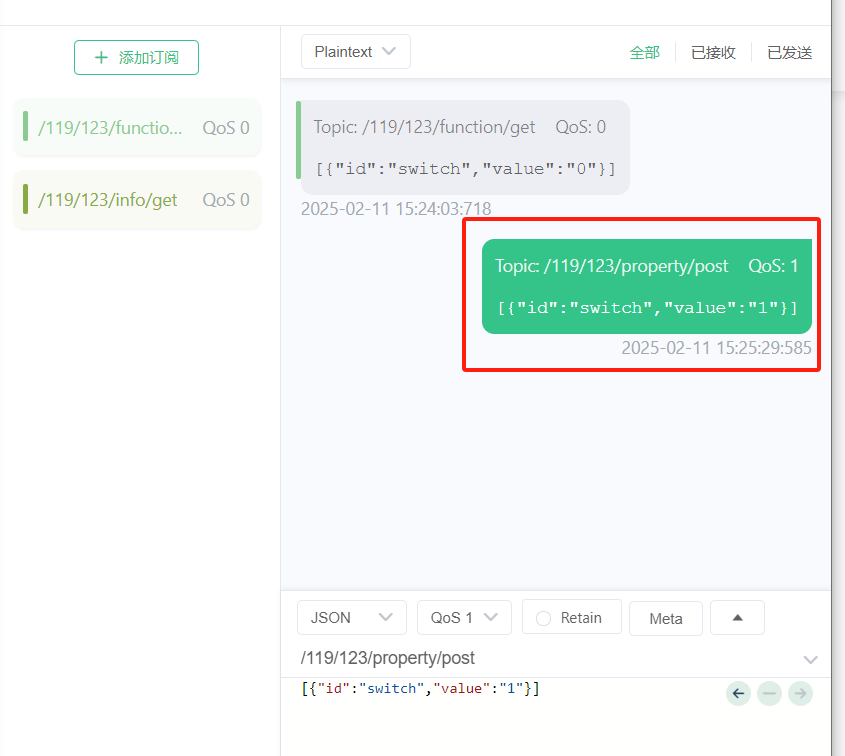
Task: Click the left arrow previous payload icon
Action: click(738, 693)
